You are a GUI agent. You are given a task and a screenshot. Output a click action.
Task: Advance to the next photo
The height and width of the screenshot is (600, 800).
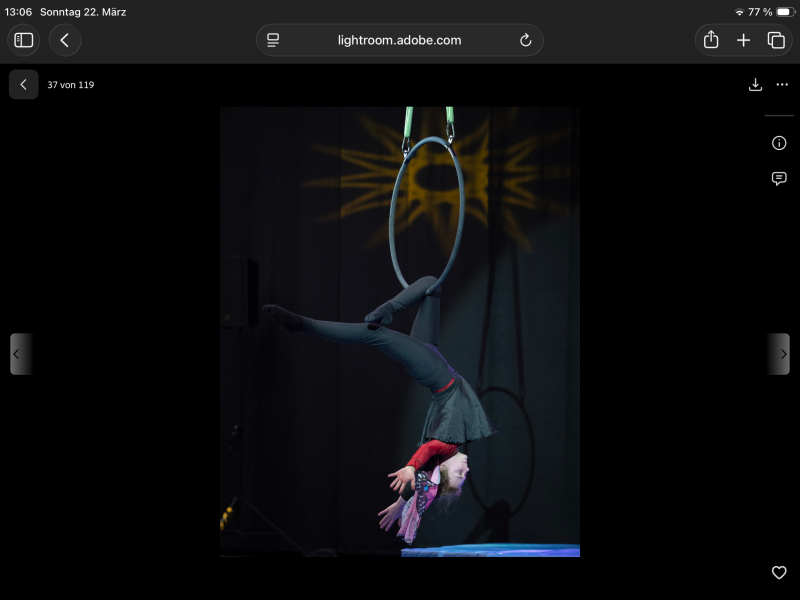[x=780, y=354]
